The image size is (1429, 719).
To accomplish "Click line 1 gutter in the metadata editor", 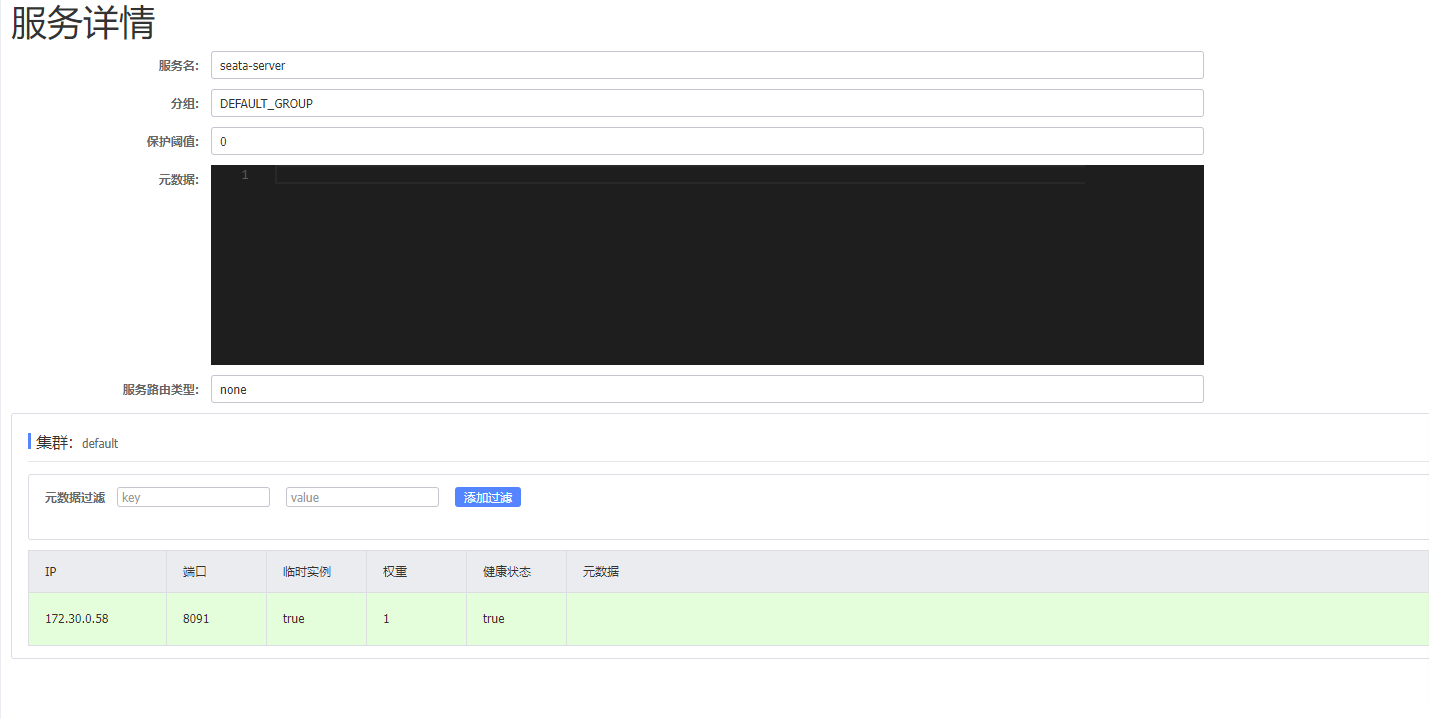I will (245, 174).
